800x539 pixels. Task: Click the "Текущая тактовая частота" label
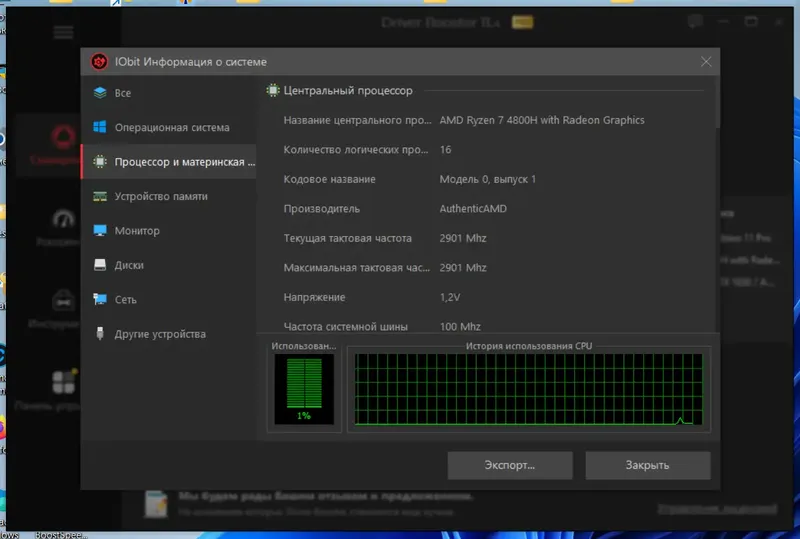(x=347, y=238)
